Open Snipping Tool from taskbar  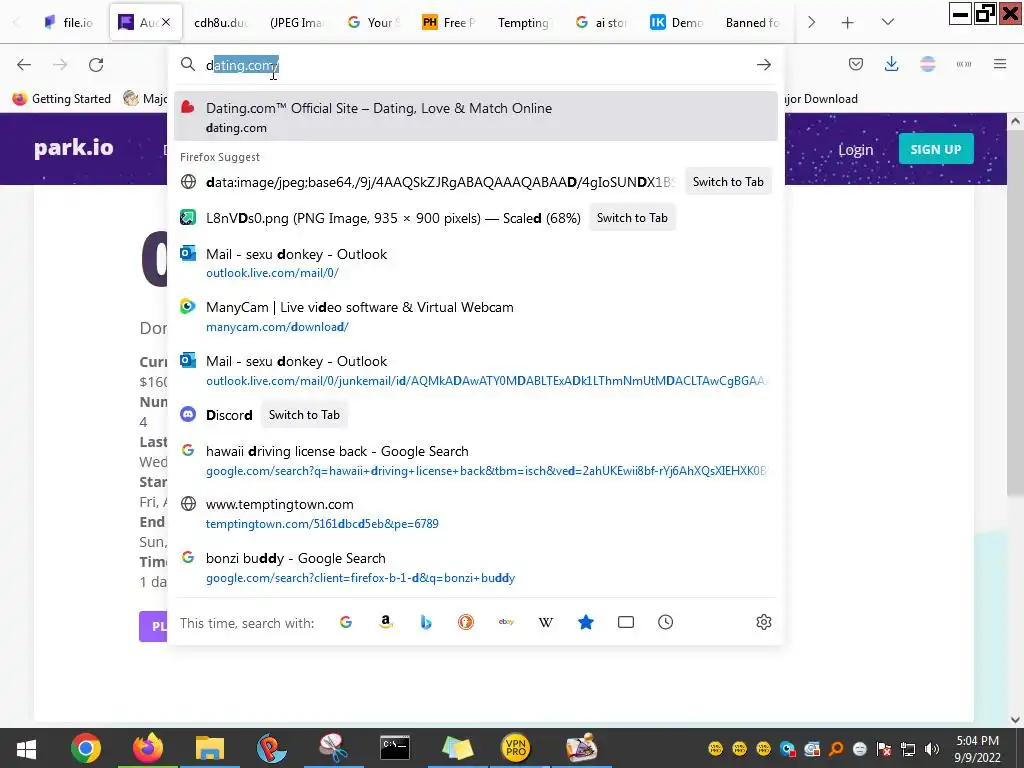(333, 748)
